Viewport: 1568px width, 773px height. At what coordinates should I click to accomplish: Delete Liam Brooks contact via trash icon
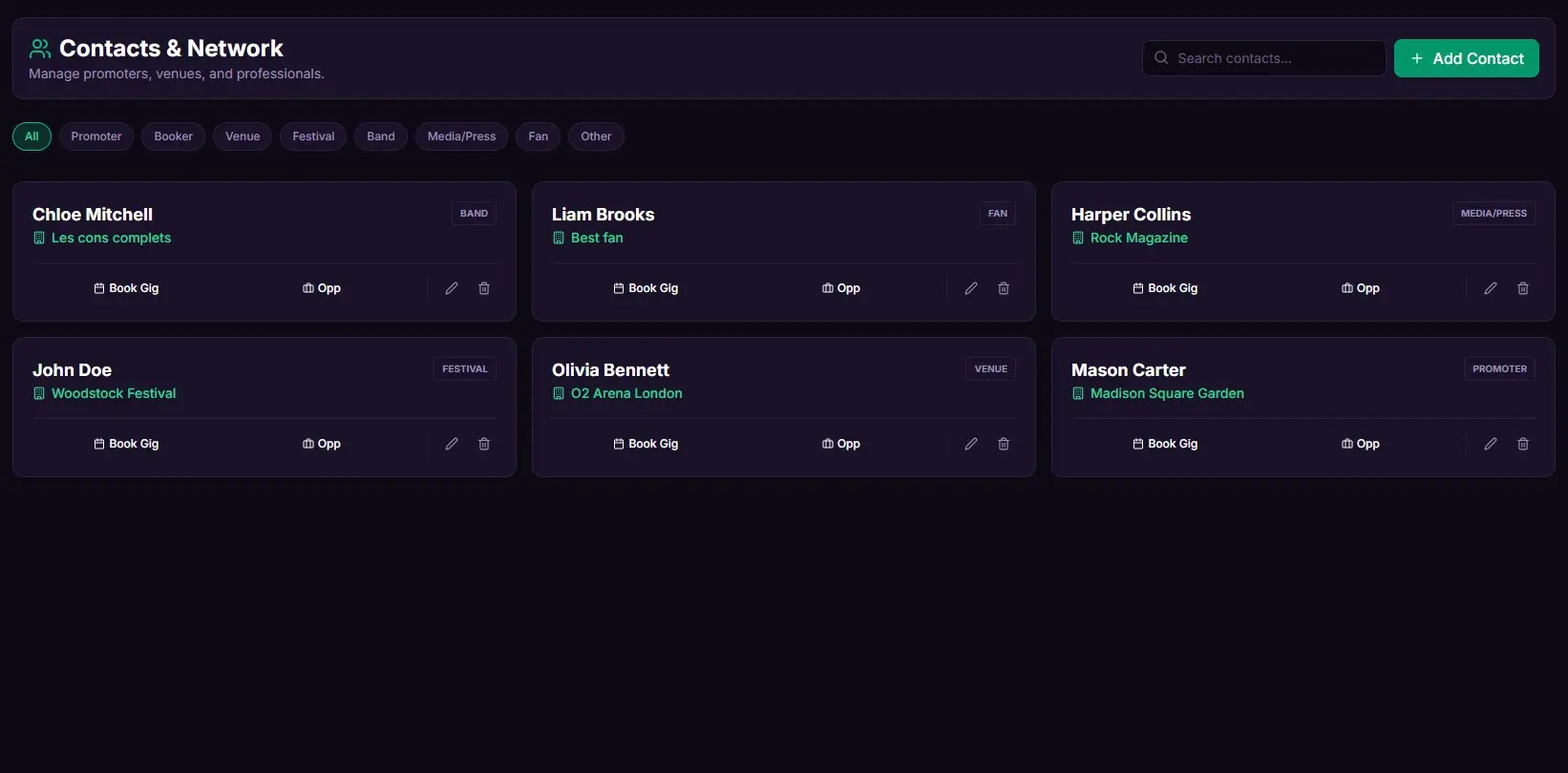tap(1004, 288)
